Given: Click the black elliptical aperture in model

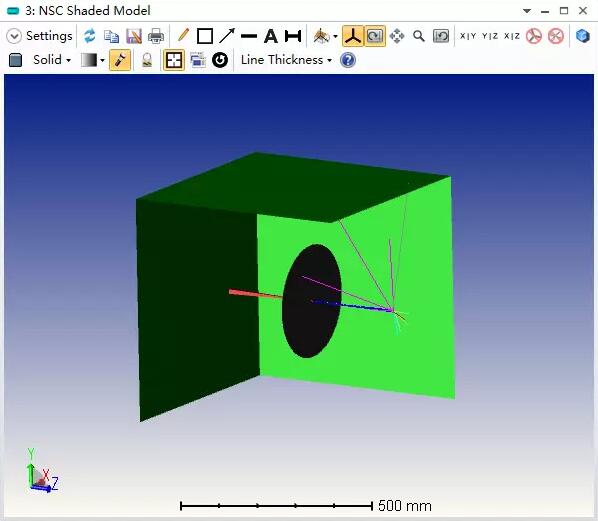Looking at the screenshot, I should point(312,301).
